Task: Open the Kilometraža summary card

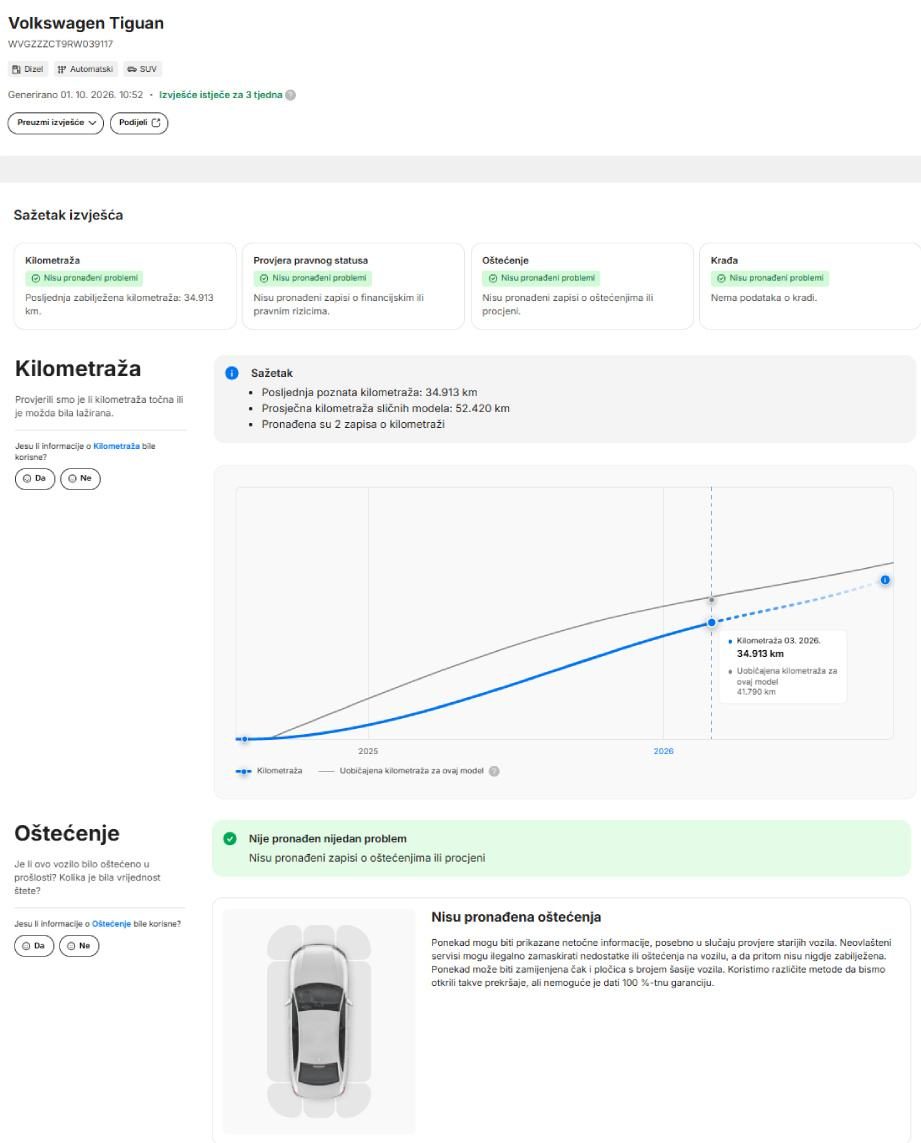Action: pos(125,286)
